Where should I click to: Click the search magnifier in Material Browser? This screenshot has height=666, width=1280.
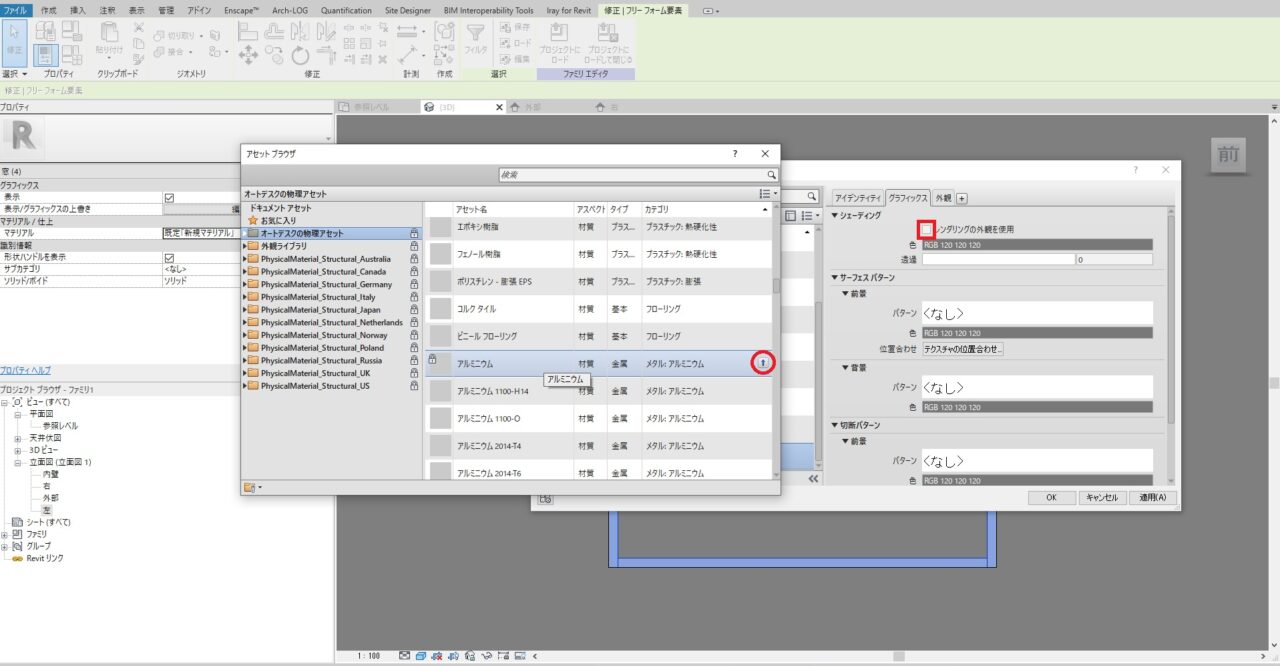pyautogui.click(x=812, y=196)
